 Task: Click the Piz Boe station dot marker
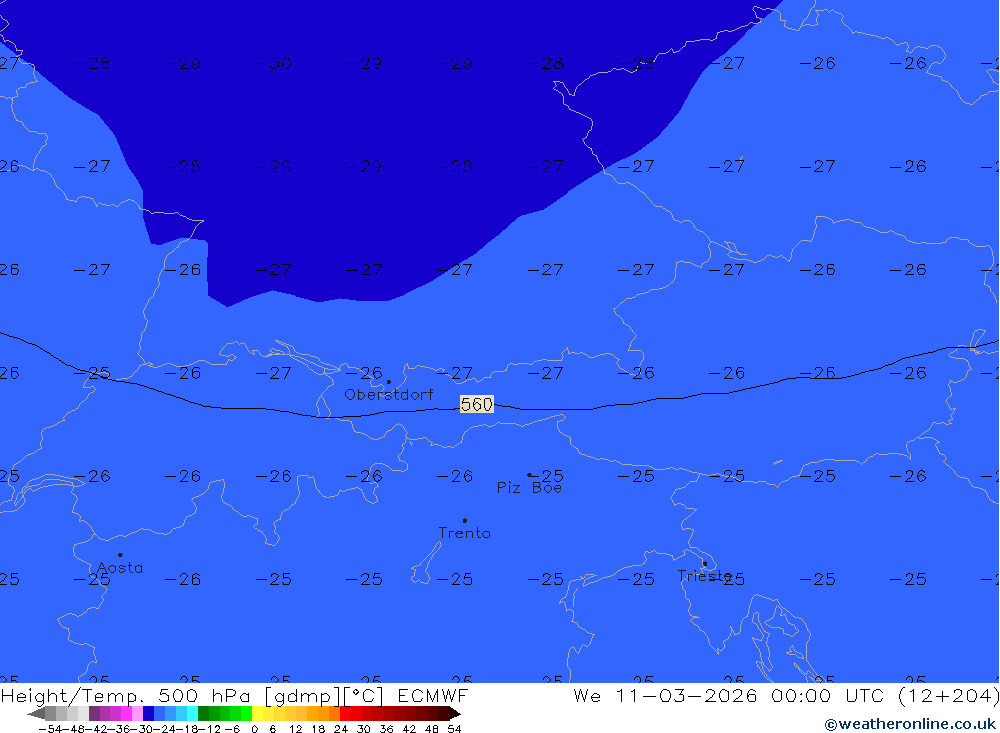click(x=529, y=475)
